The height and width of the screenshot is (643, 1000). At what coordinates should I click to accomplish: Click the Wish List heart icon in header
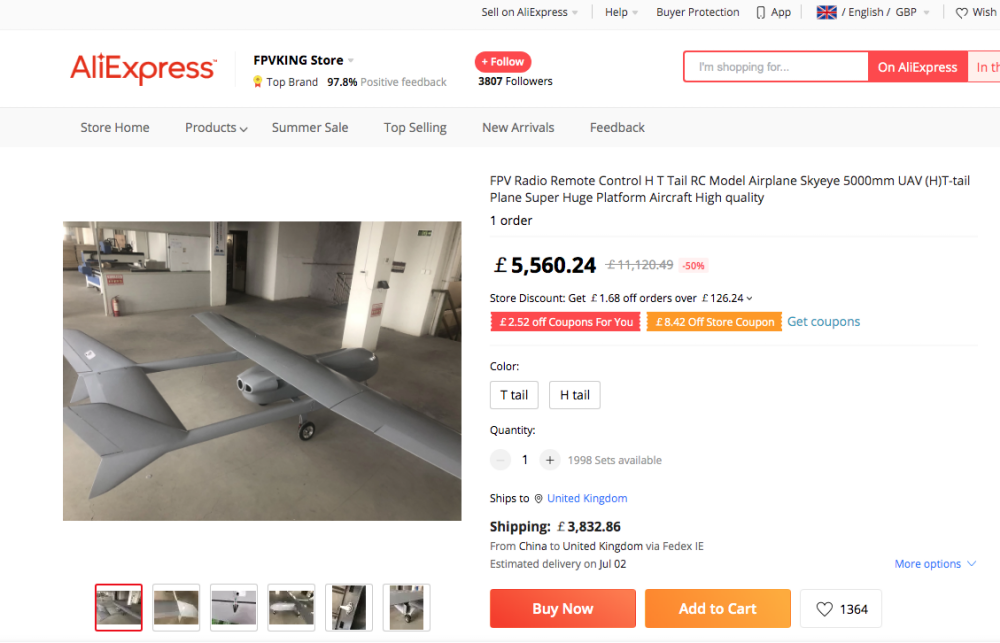[x=962, y=13]
